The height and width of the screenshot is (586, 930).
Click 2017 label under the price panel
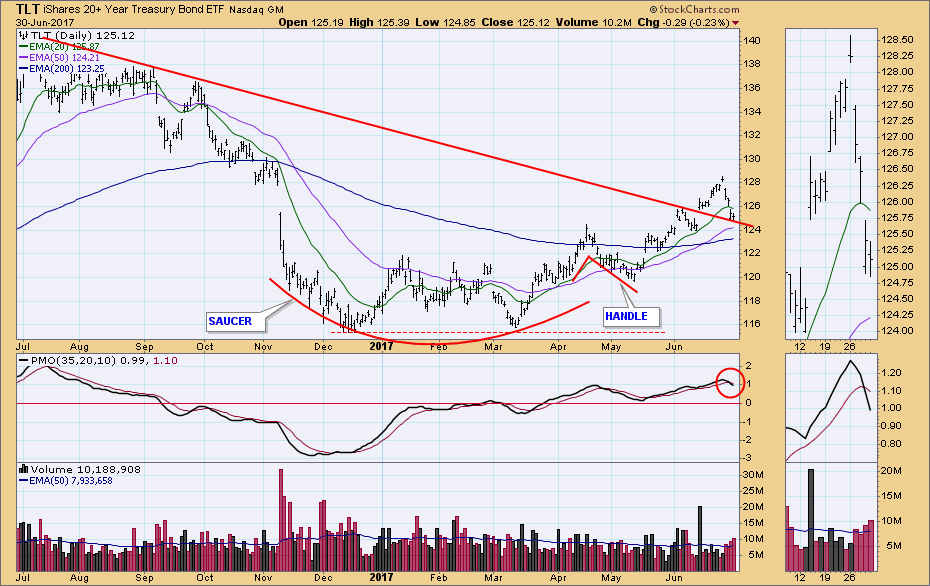[x=381, y=346]
